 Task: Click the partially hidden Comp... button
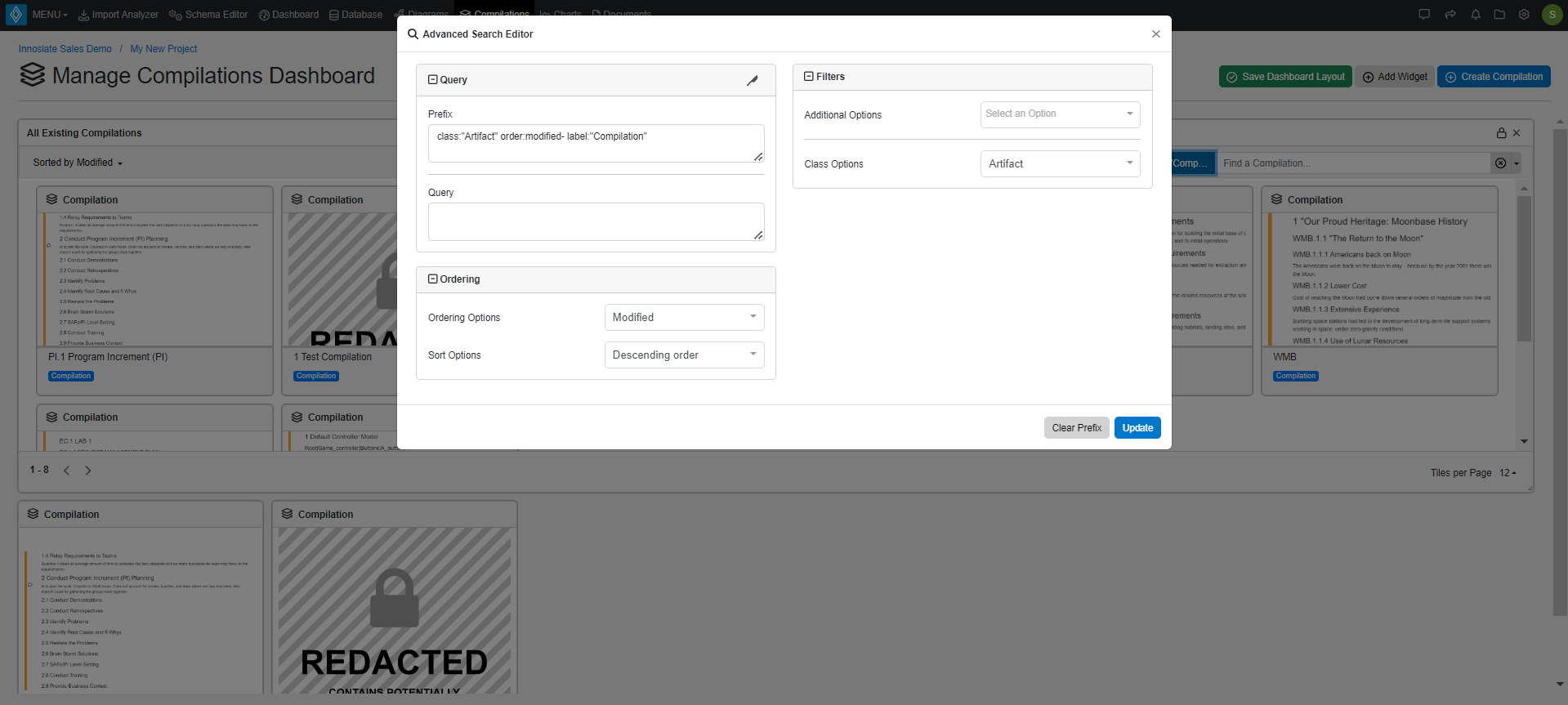[1194, 163]
